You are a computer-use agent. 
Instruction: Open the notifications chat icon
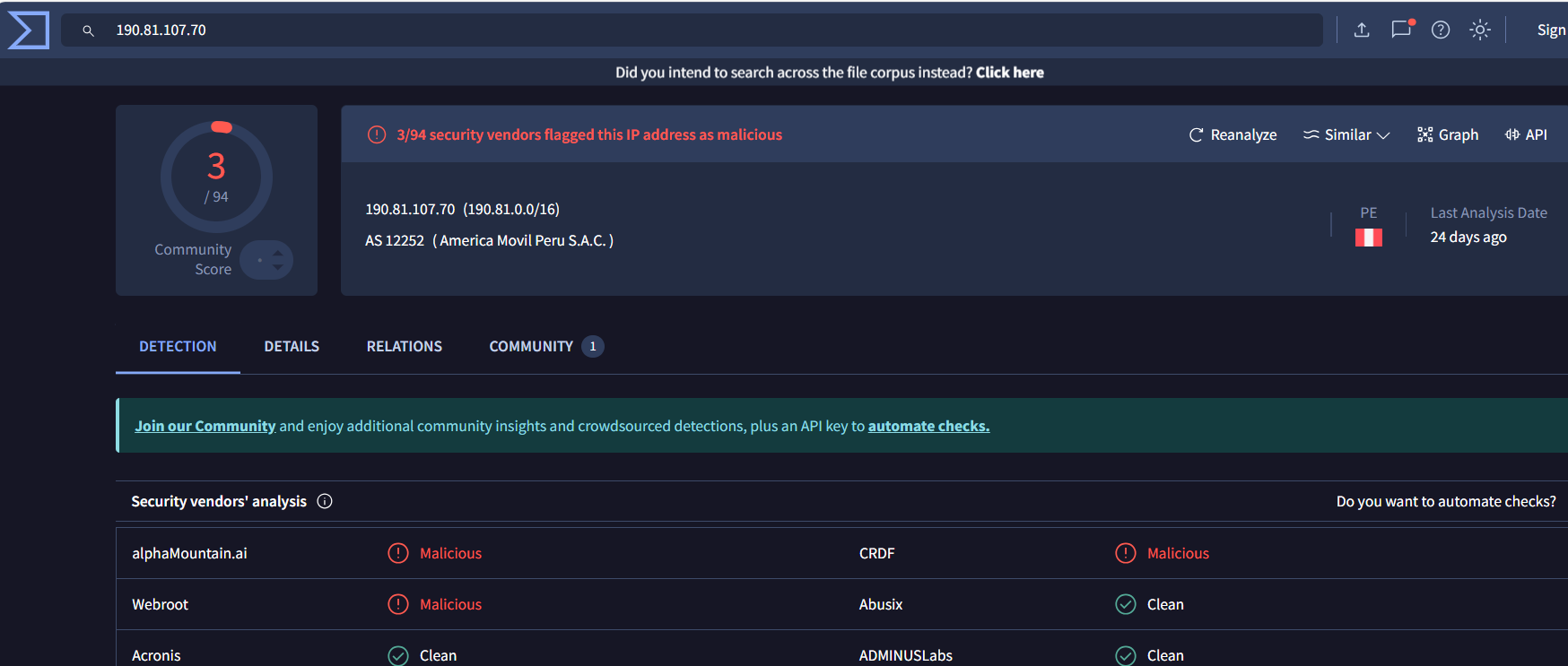(1401, 30)
